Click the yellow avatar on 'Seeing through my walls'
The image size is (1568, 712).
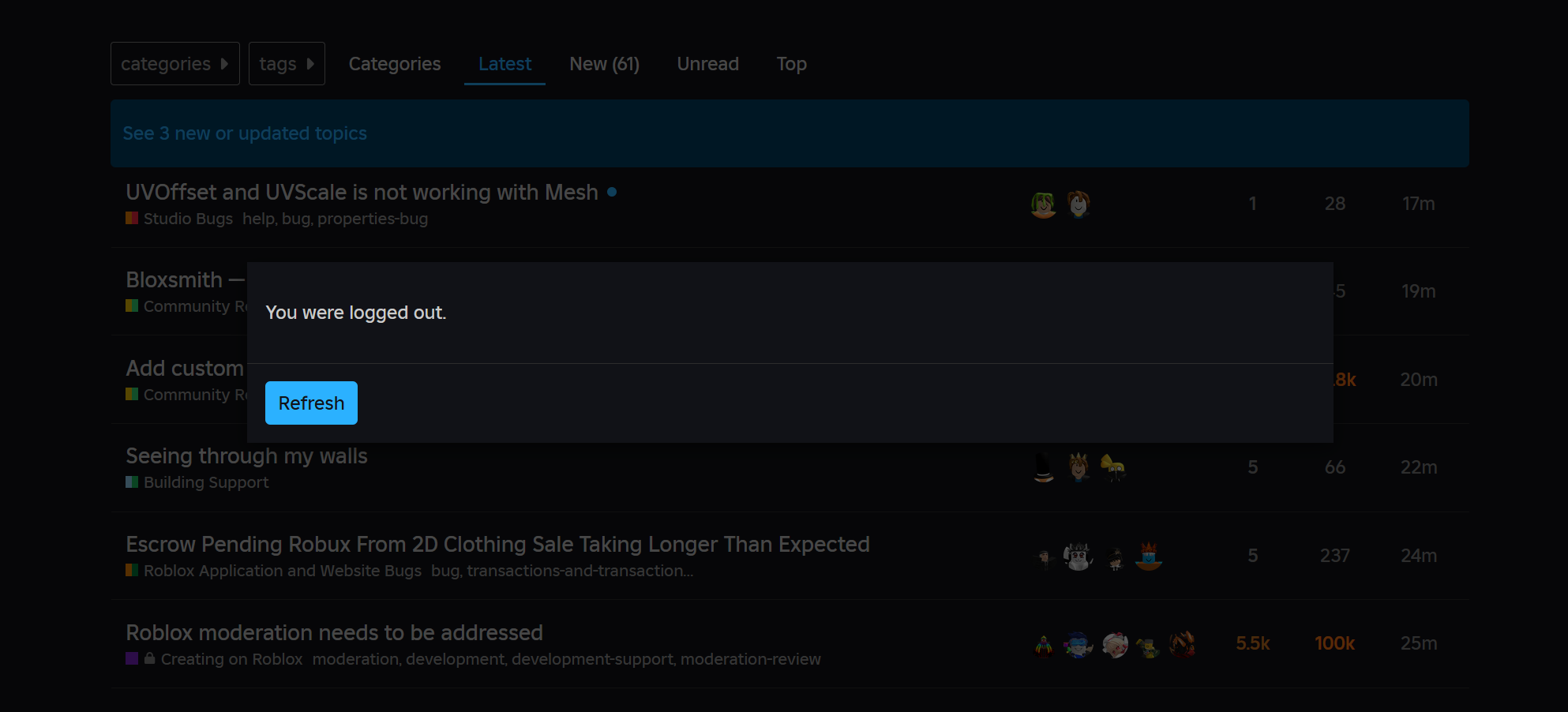coord(1113,467)
